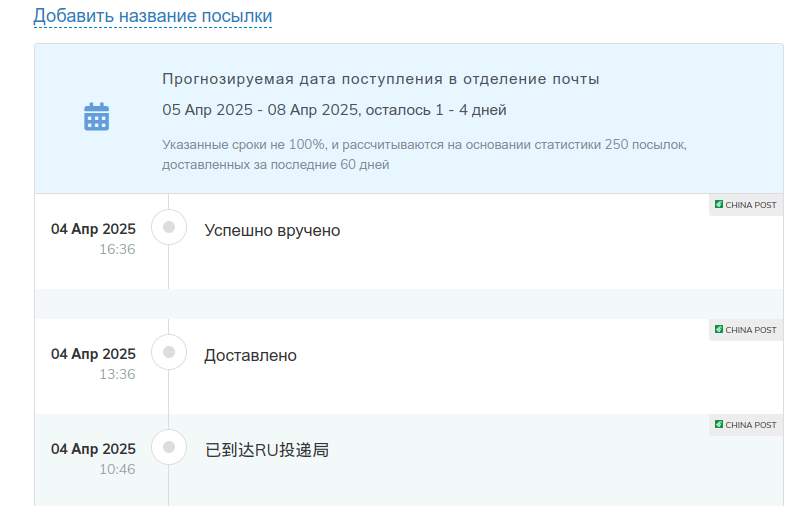801x506 pixels.
Task: Click the blue calendar icon
Action: pyautogui.click(x=97, y=117)
